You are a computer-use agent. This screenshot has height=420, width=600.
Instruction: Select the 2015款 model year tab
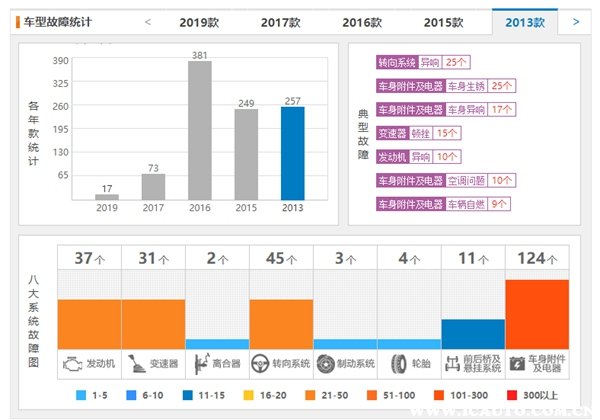click(x=443, y=22)
